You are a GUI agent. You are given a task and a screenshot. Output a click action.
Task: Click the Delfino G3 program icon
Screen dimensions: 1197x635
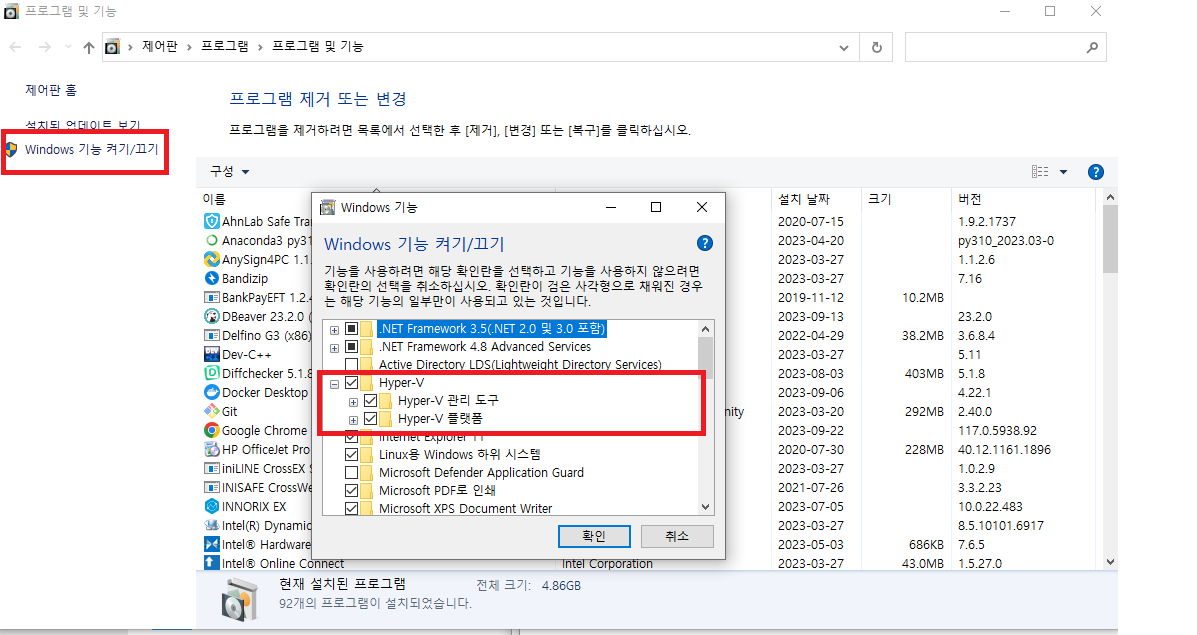pyautogui.click(x=211, y=336)
